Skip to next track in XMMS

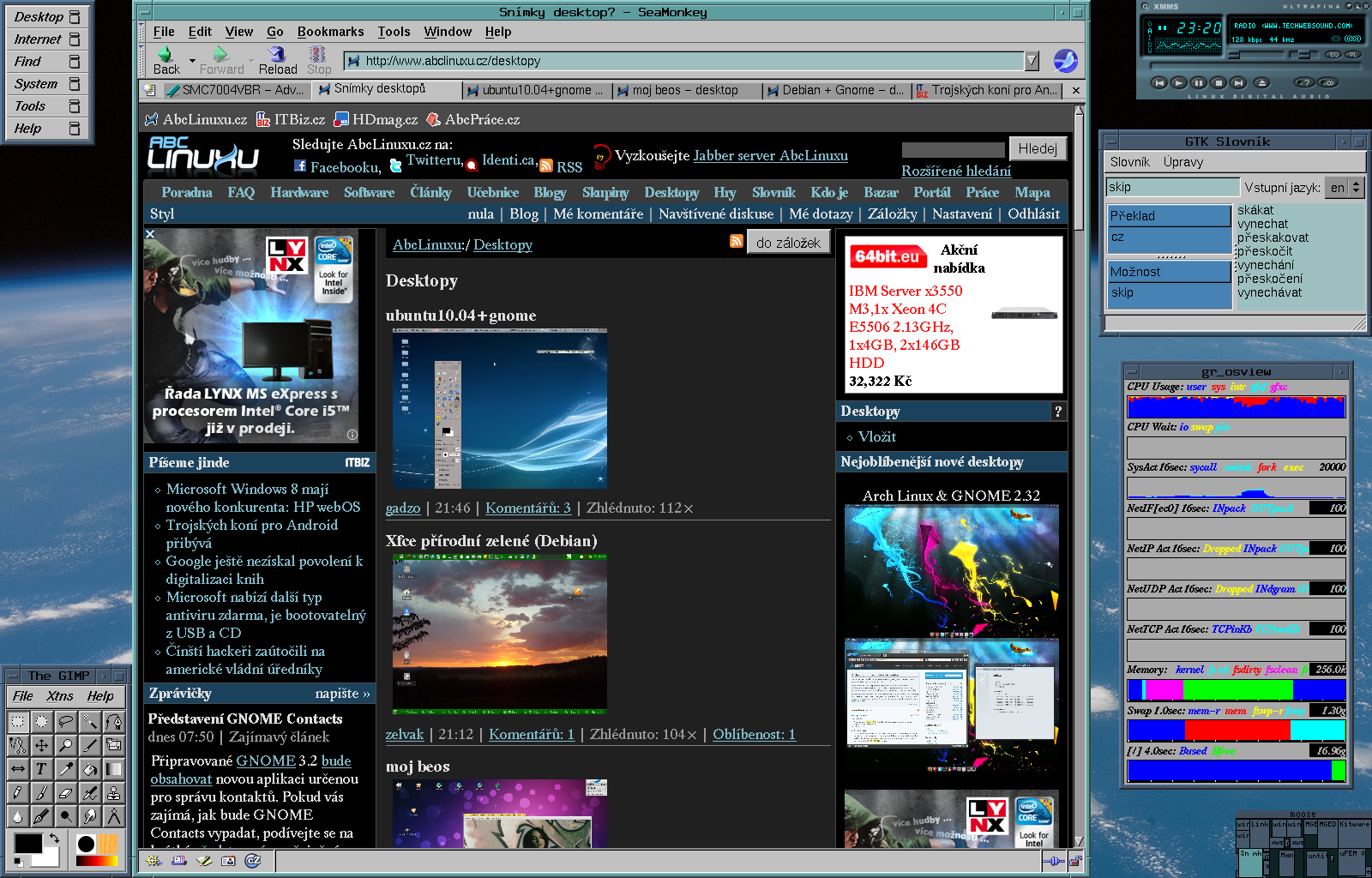(x=1238, y=83)
